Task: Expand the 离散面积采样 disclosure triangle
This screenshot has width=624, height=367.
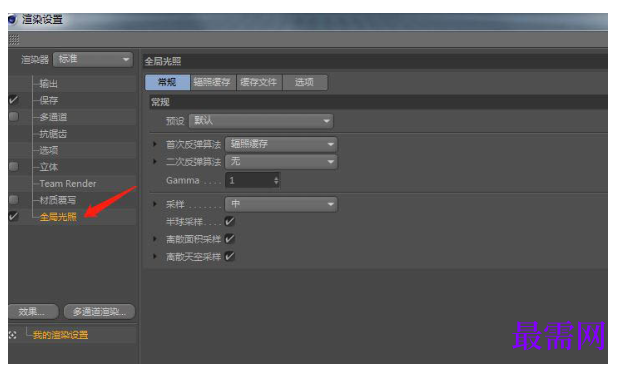Action: tap(155, 239)
